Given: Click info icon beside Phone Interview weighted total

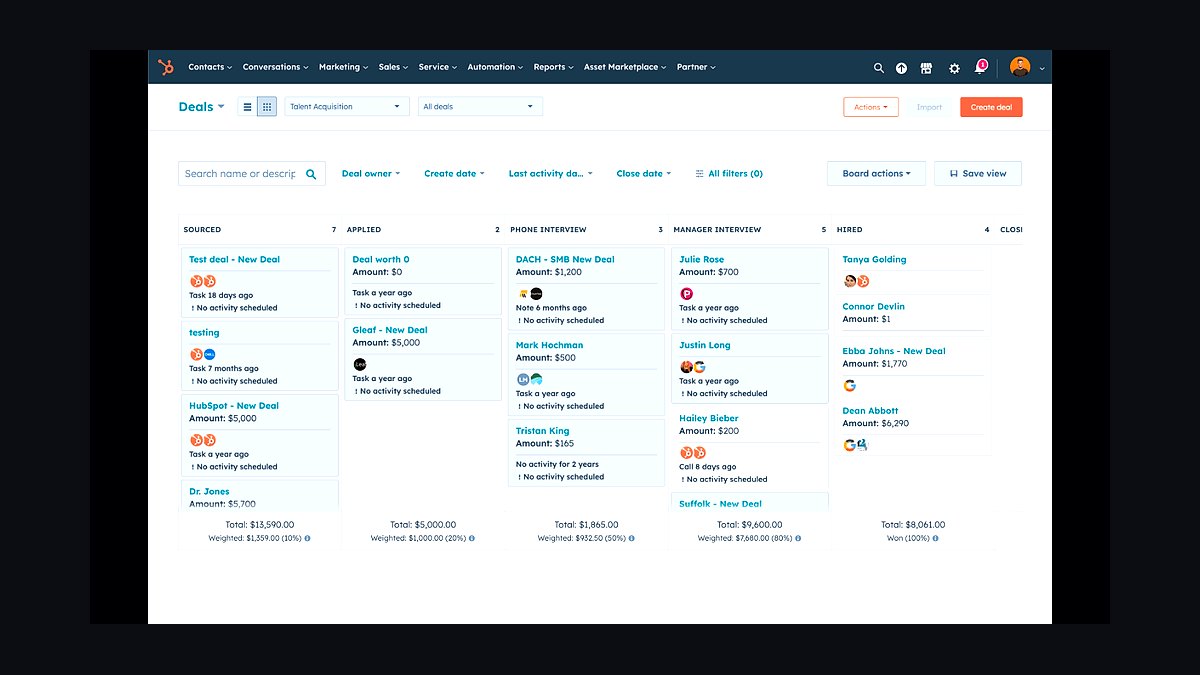Looking at the screenshot, I should coord(631,538).
